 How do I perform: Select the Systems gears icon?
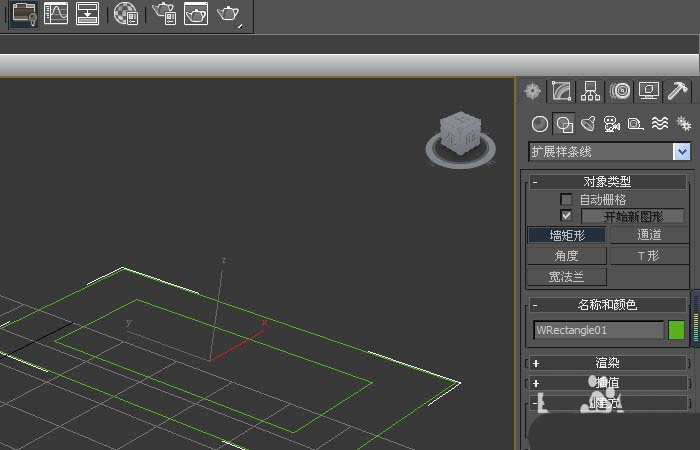pos(683,124)
